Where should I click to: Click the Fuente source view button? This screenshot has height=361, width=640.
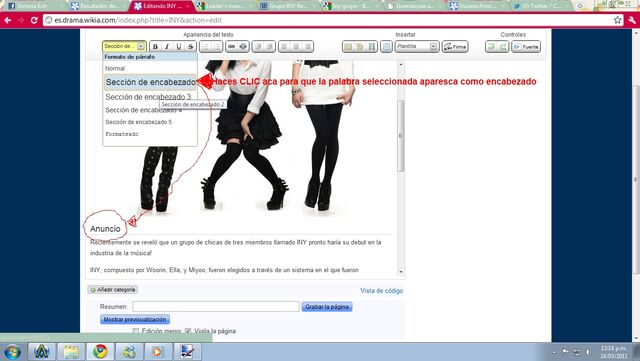[526, 47]
